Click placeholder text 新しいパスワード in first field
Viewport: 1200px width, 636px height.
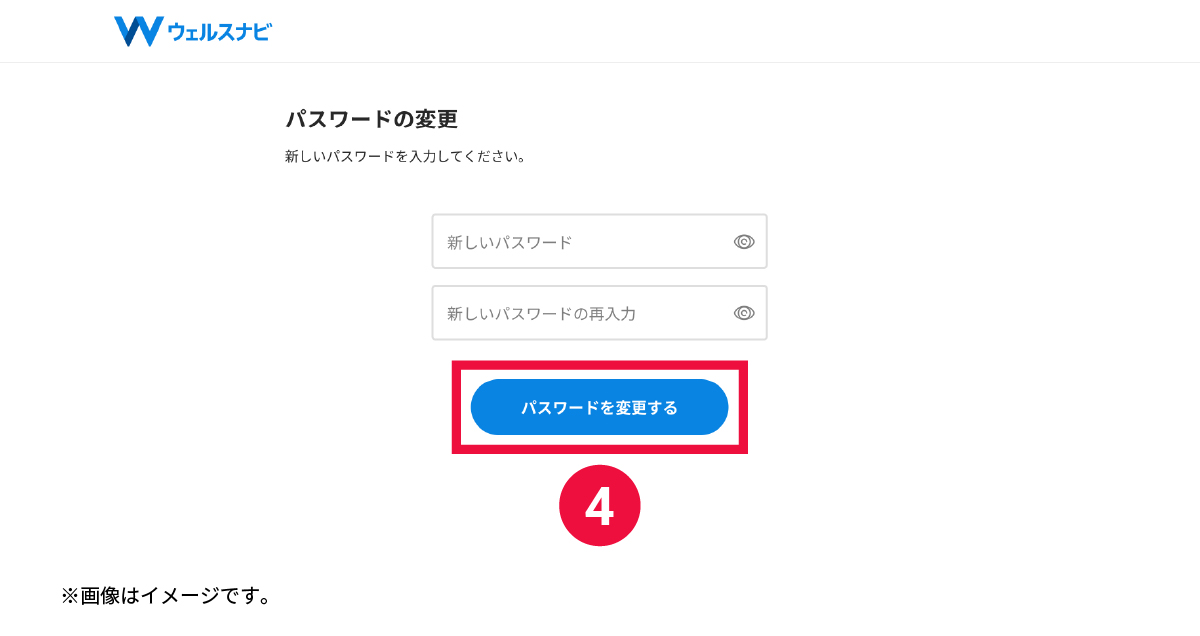click(x=509, y=242)
